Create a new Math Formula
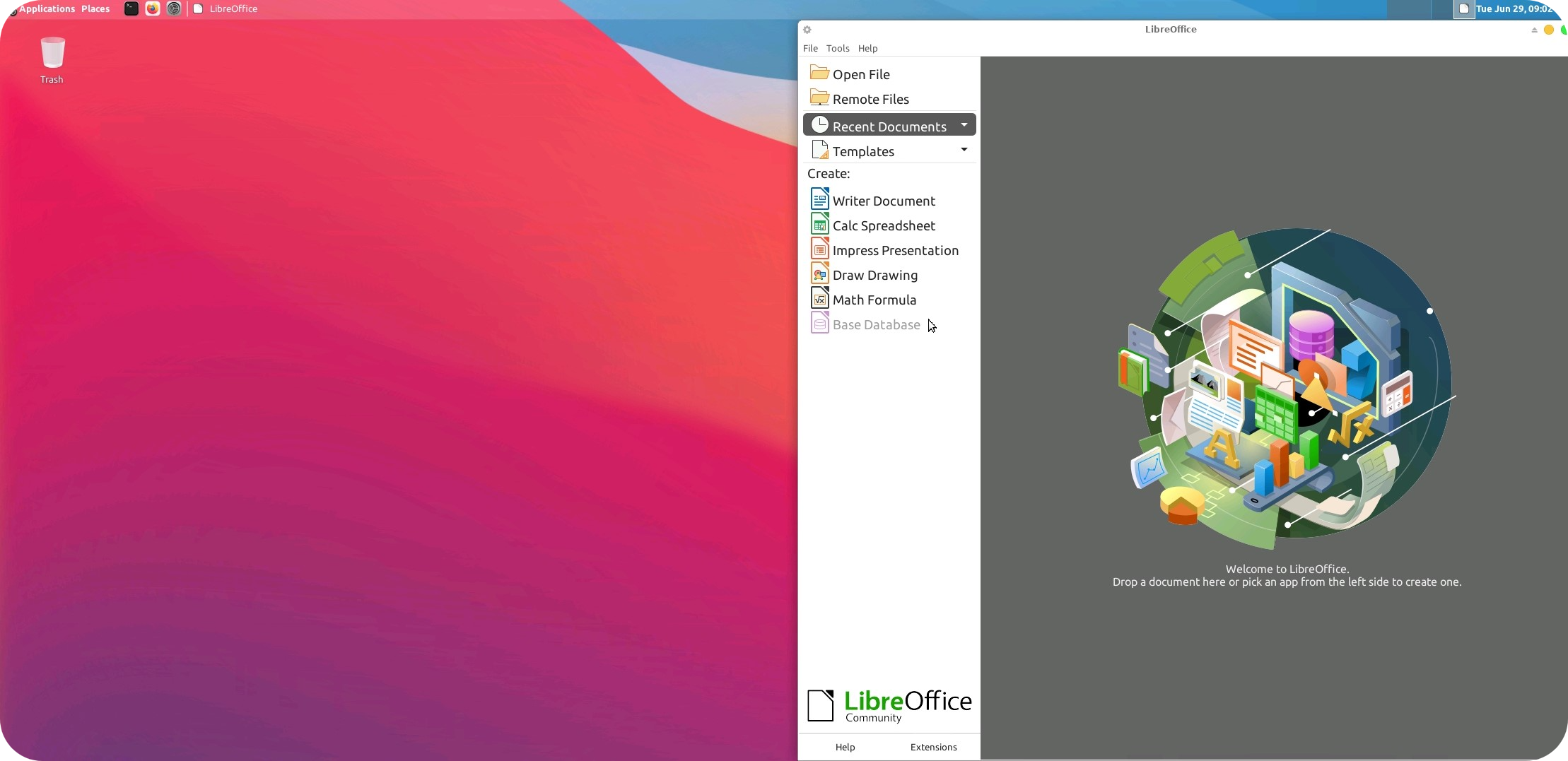The image size is (1568, 761). point(874,300)
